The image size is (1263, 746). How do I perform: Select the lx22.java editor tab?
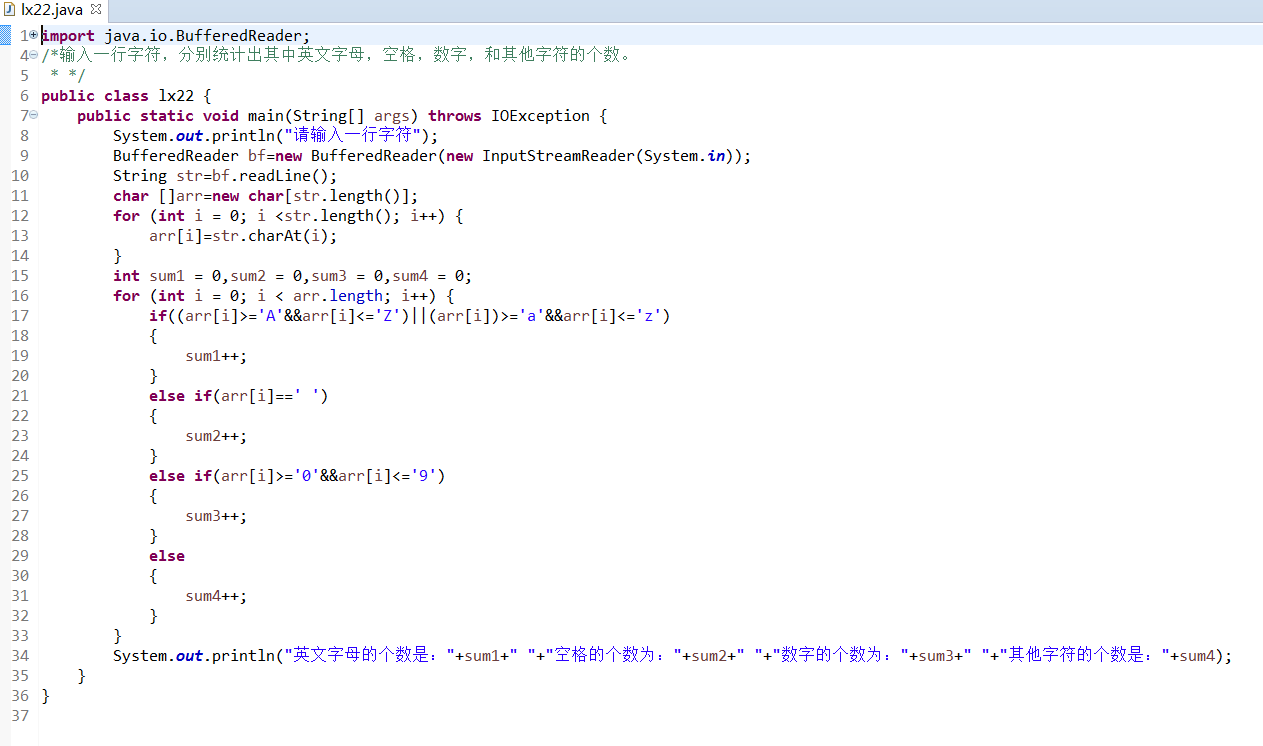53,10
